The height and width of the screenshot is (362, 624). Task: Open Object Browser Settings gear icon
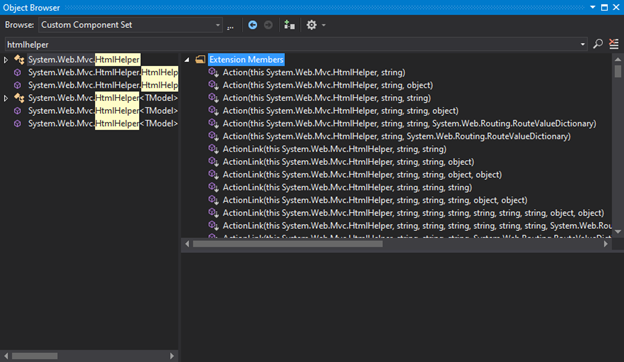click(312, 25)
